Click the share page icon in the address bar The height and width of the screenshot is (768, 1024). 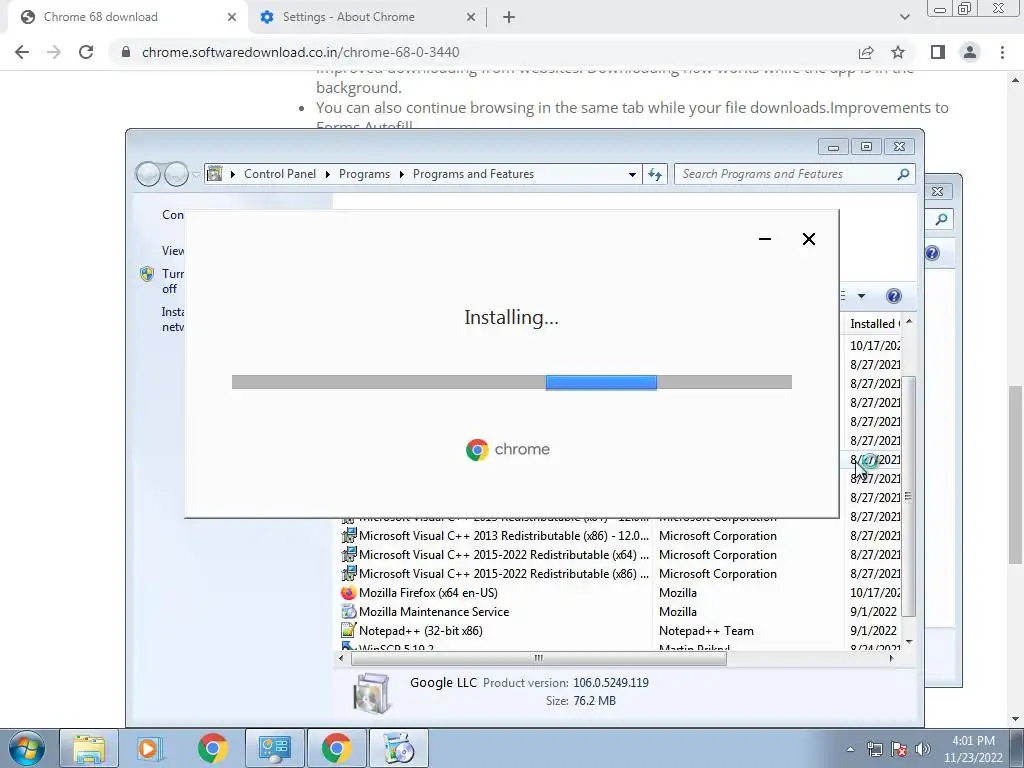coord(866,52)
